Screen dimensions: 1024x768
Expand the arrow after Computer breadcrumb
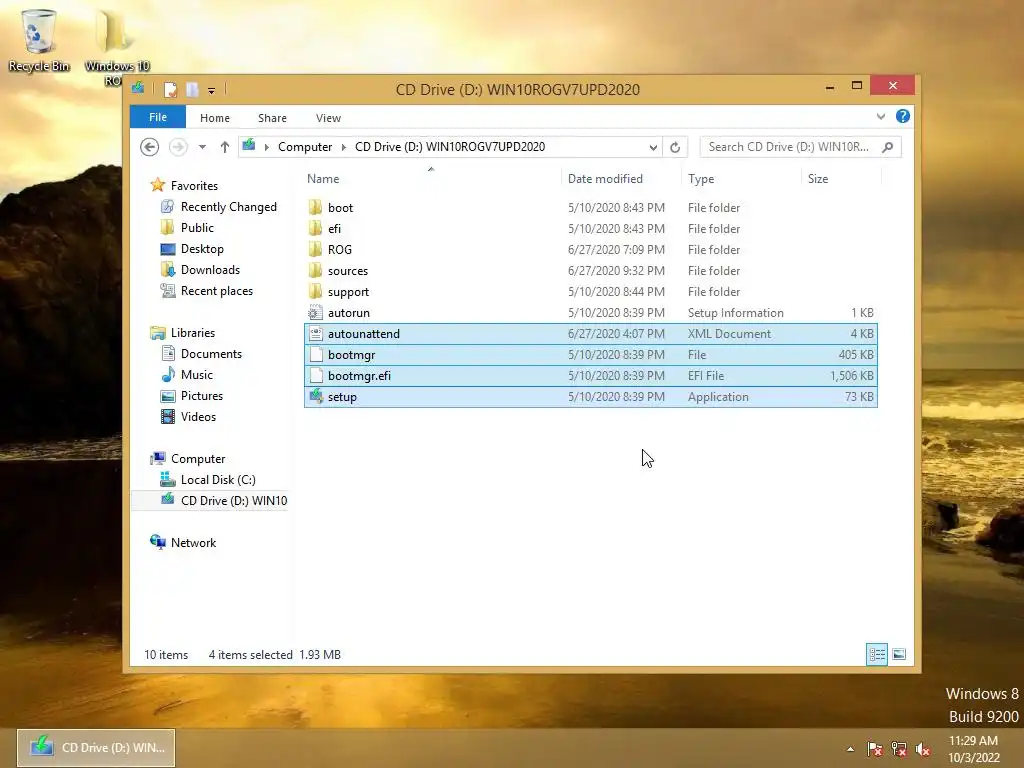(x=344, y=147)
